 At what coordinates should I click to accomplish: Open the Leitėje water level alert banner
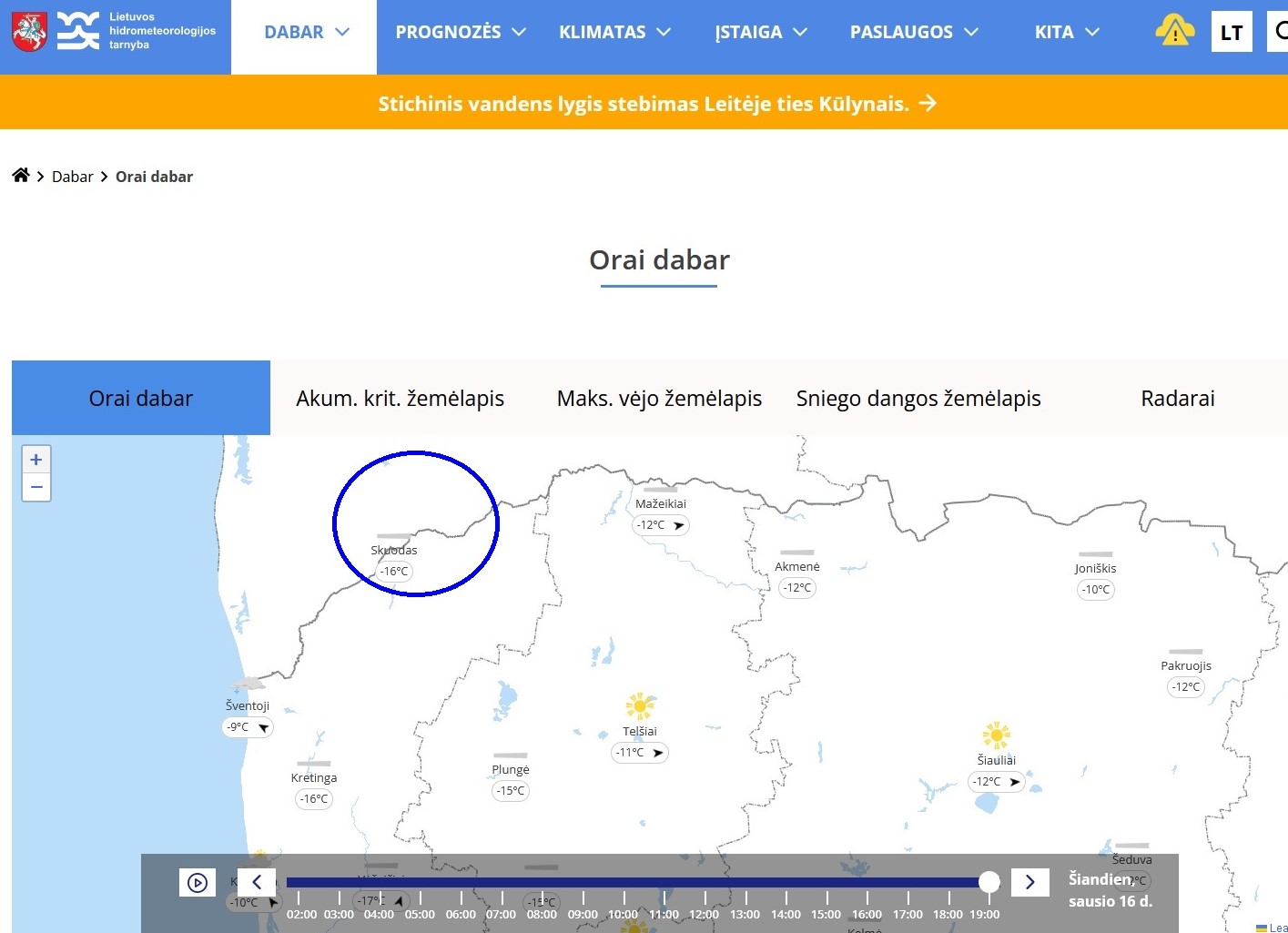click(657, 103)
